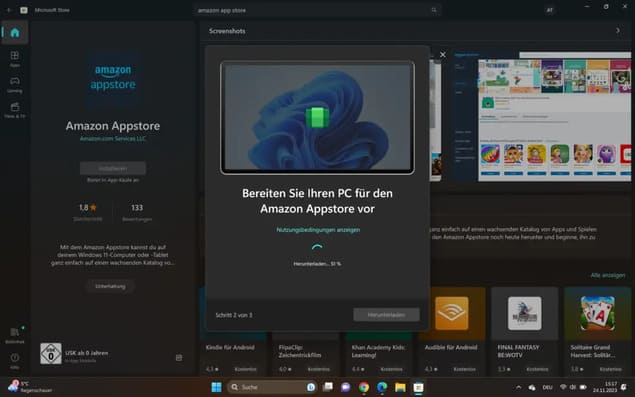Open the taskbar clock showing 15:57
The height and width of the screenshot is (397, 635).
click(605, 387)
